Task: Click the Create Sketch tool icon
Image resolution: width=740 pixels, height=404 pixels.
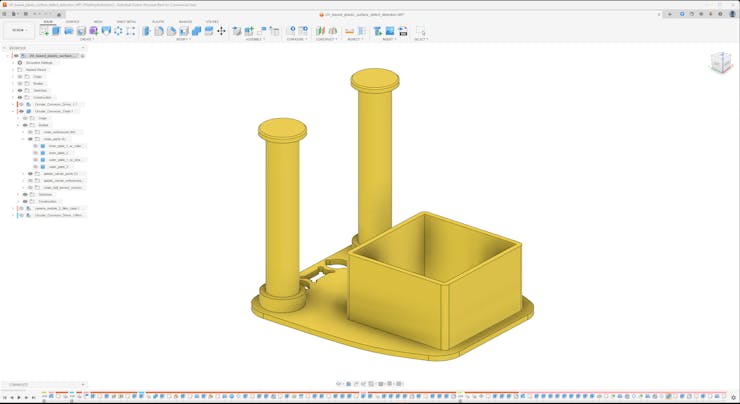Action: (x=44, y=31)
